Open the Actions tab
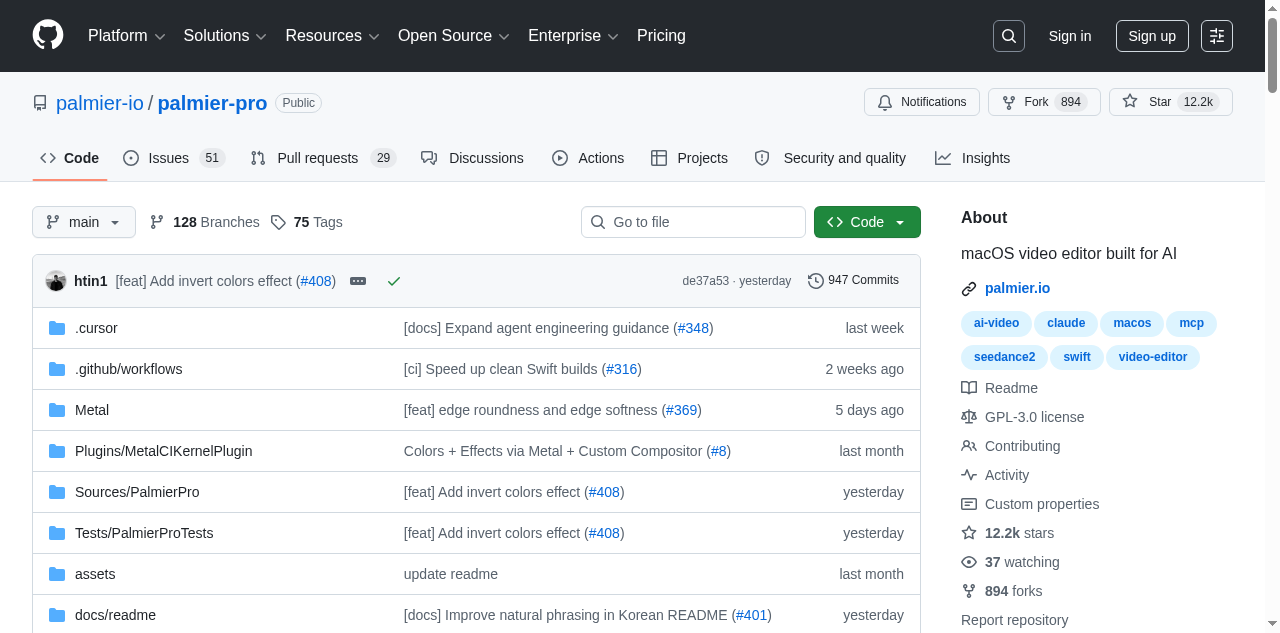 tap(588, 158)
